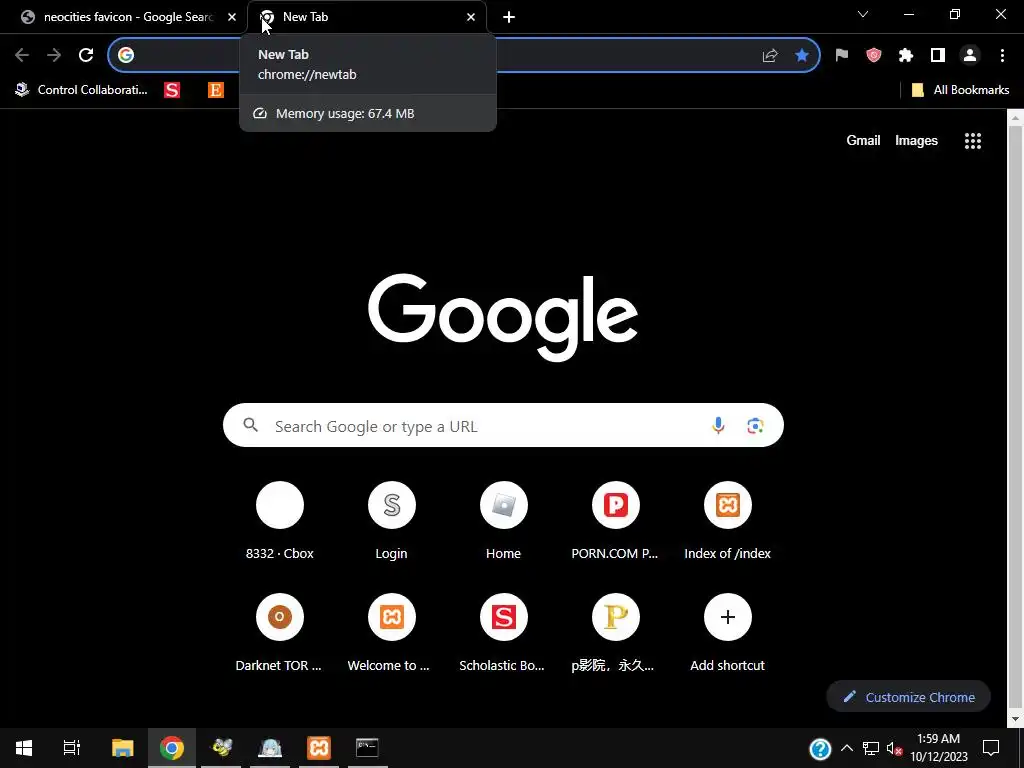The image size is (1024, 768).
Task: Open the command prompt taskbar icon
Action: (x=367, y=748)
